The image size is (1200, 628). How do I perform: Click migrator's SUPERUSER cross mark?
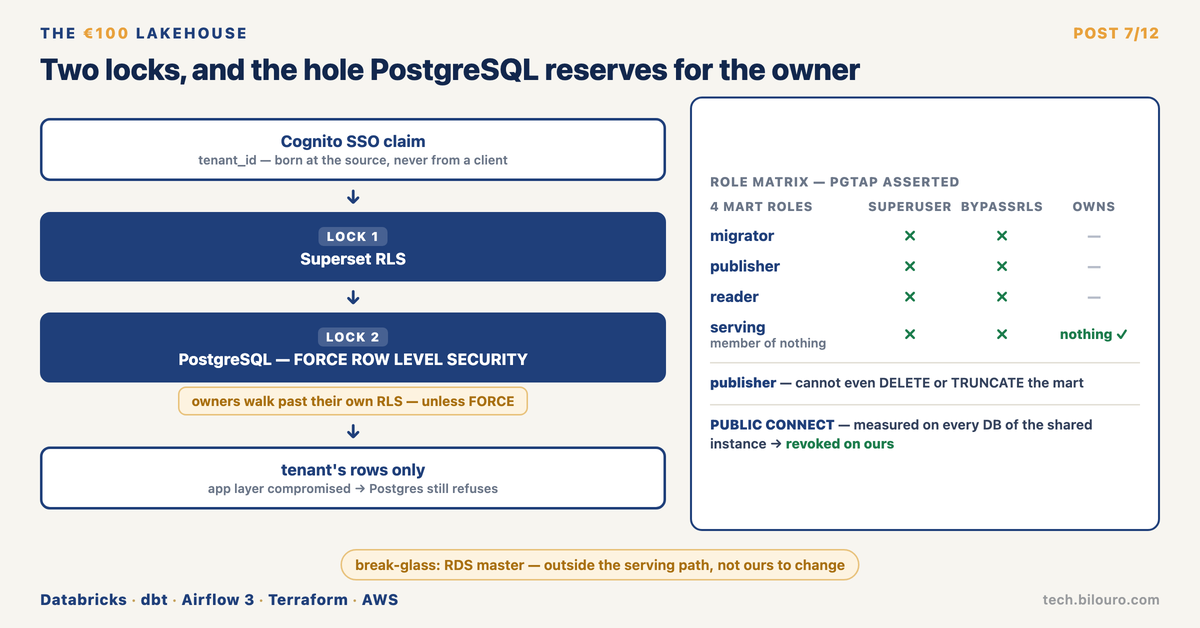pyautogui.click(x=910, y=236)
